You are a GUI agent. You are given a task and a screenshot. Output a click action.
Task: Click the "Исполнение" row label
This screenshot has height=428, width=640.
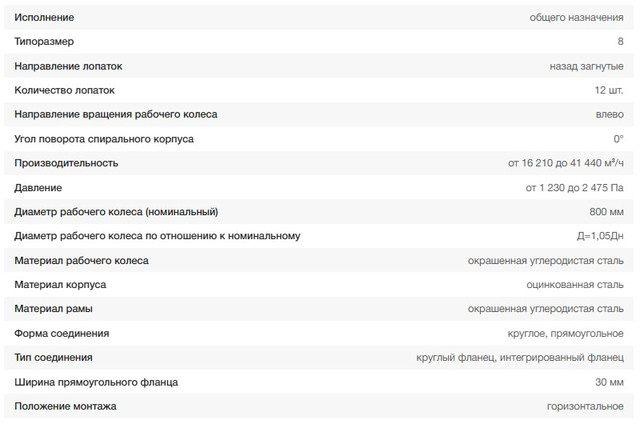44,18
